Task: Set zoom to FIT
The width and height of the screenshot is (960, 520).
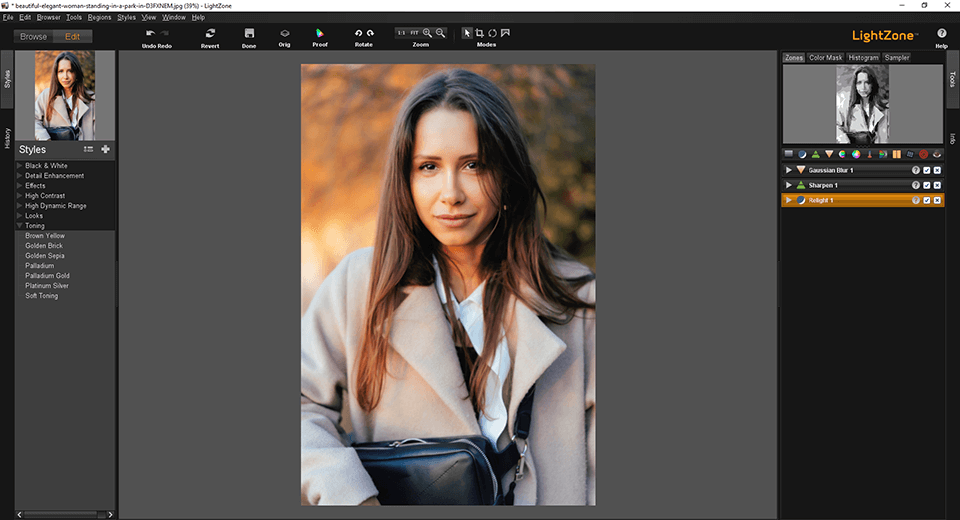Action: [x=414, y=33]
